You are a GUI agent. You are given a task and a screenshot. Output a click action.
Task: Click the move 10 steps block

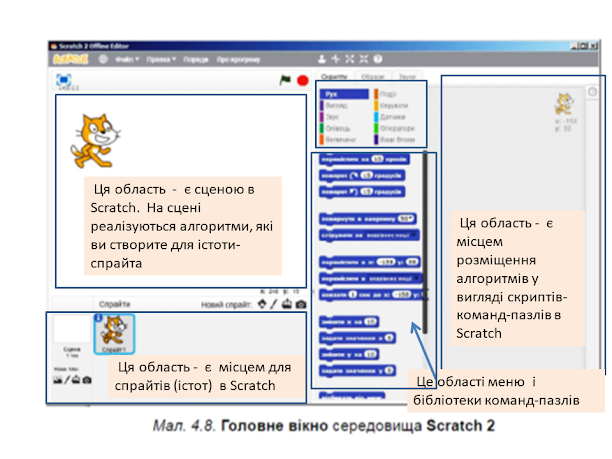[364, 159]
